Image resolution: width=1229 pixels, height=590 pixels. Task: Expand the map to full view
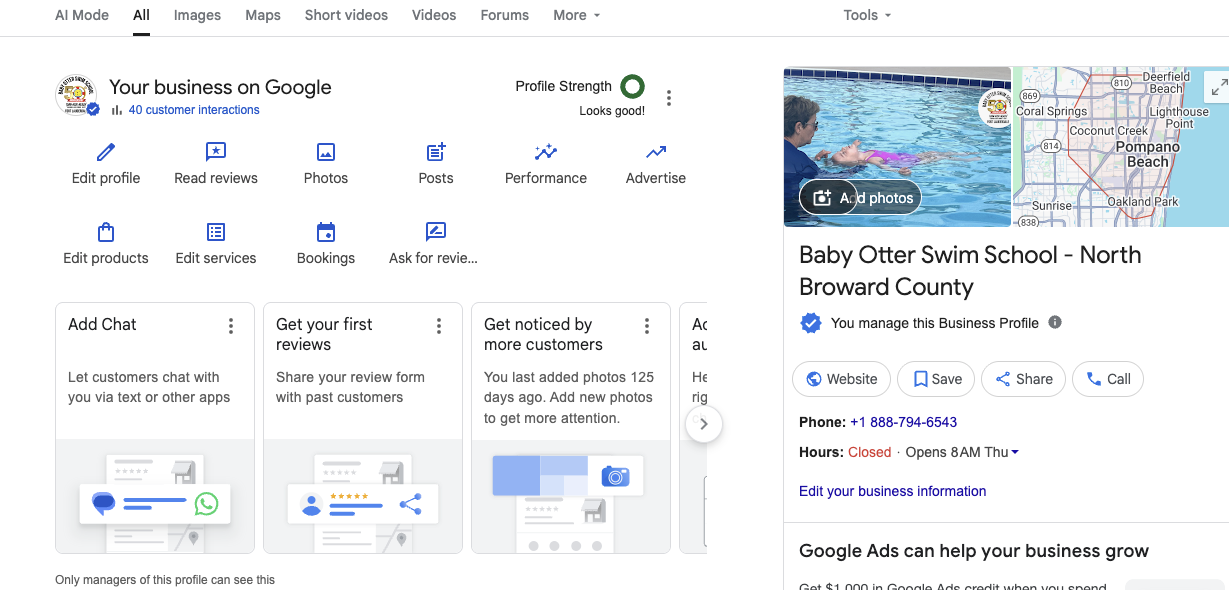tap(1219, 86)
